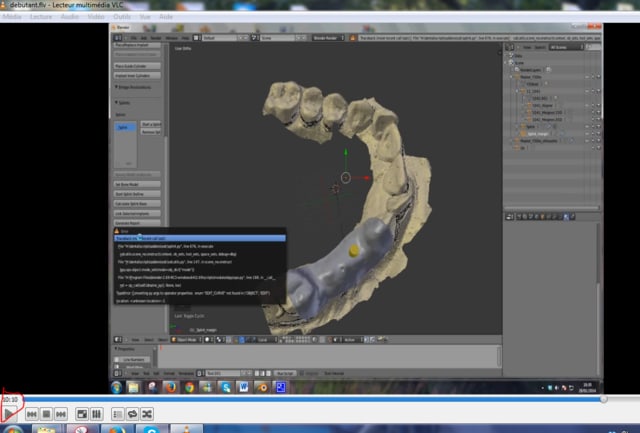The image size is (640, 433).
Task: Click the next track button
Action: [61, 414]
